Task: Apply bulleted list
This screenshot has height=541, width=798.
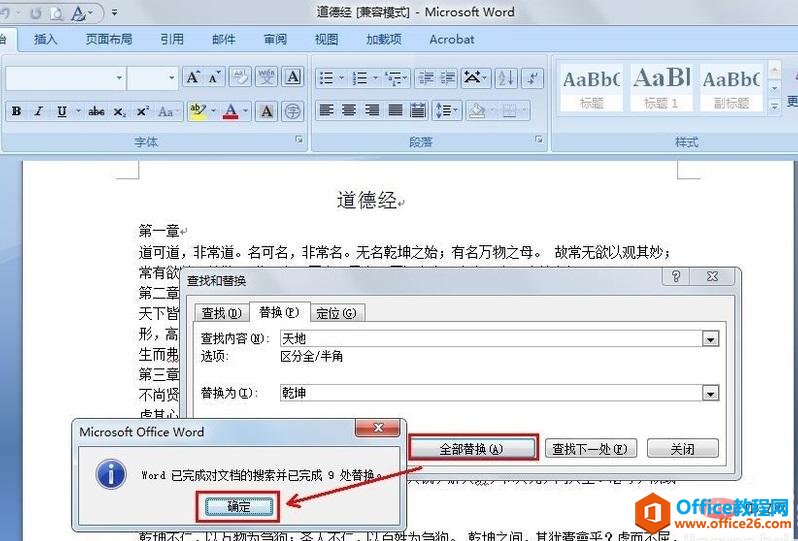Action: (326, 78)
